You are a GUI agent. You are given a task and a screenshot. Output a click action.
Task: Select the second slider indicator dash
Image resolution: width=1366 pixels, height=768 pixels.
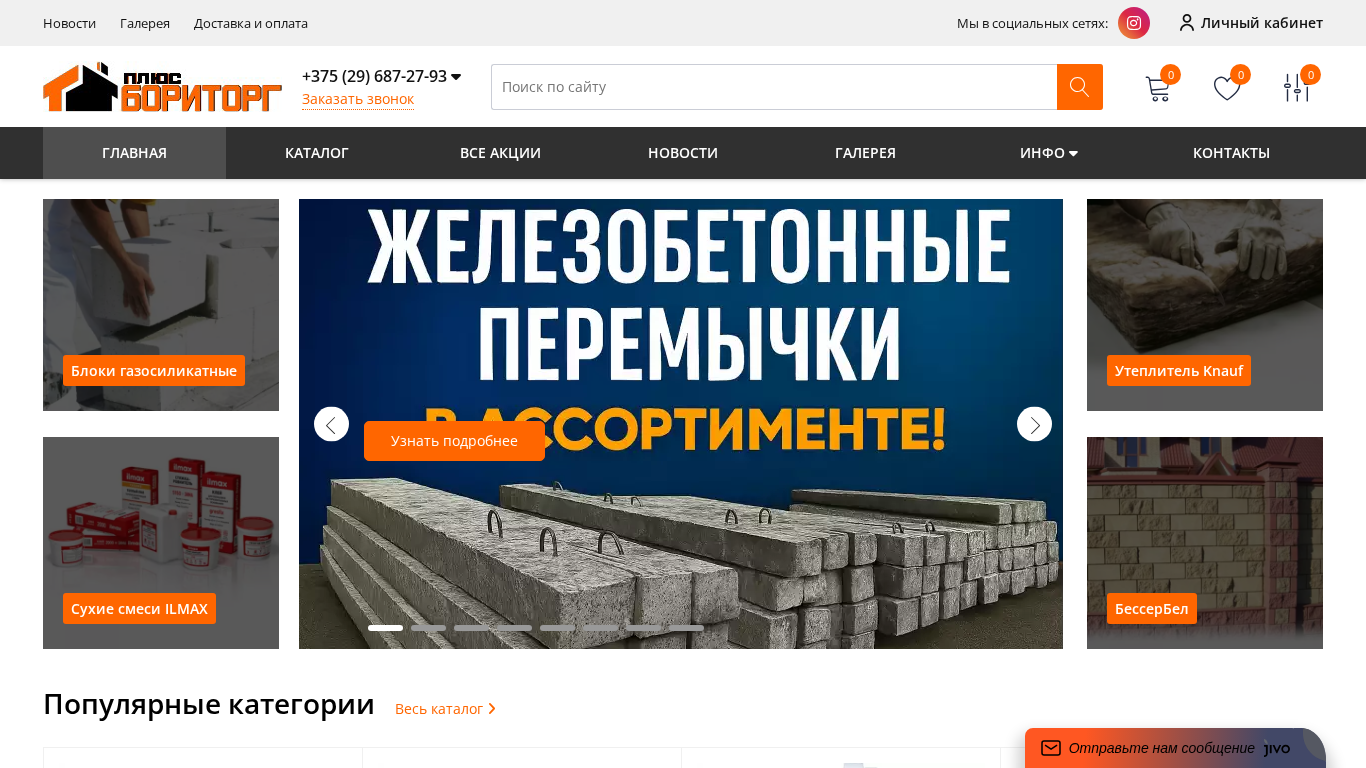428,628
